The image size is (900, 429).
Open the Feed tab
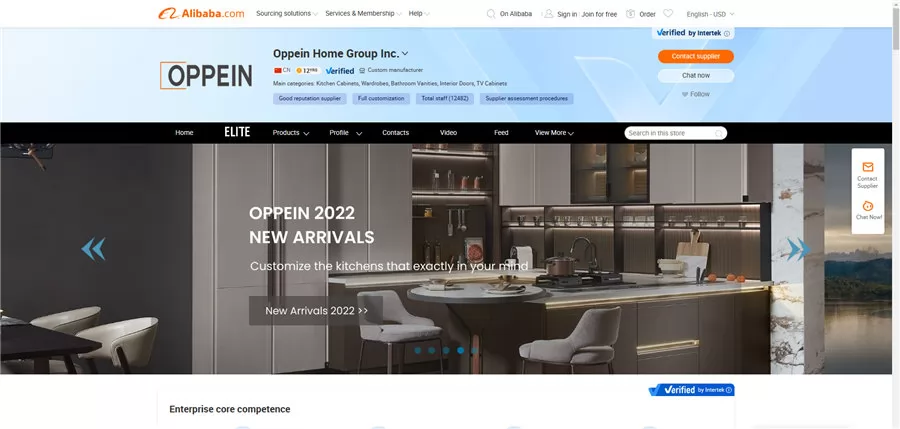coord(501,133)
